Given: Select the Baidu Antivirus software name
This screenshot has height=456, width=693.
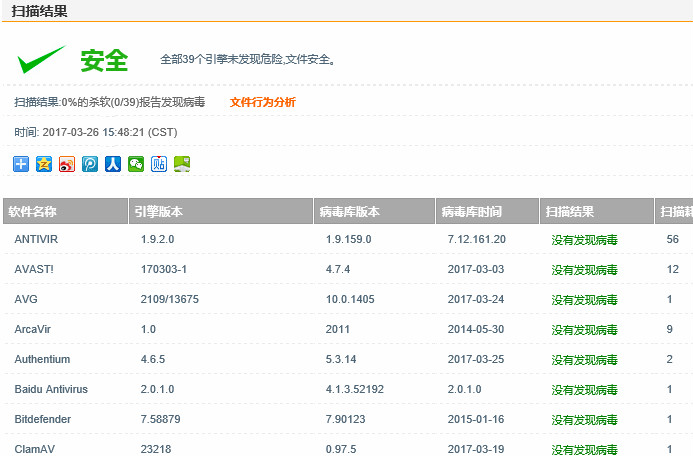Looking at the screenshot, I should click(x=51, y=389).
